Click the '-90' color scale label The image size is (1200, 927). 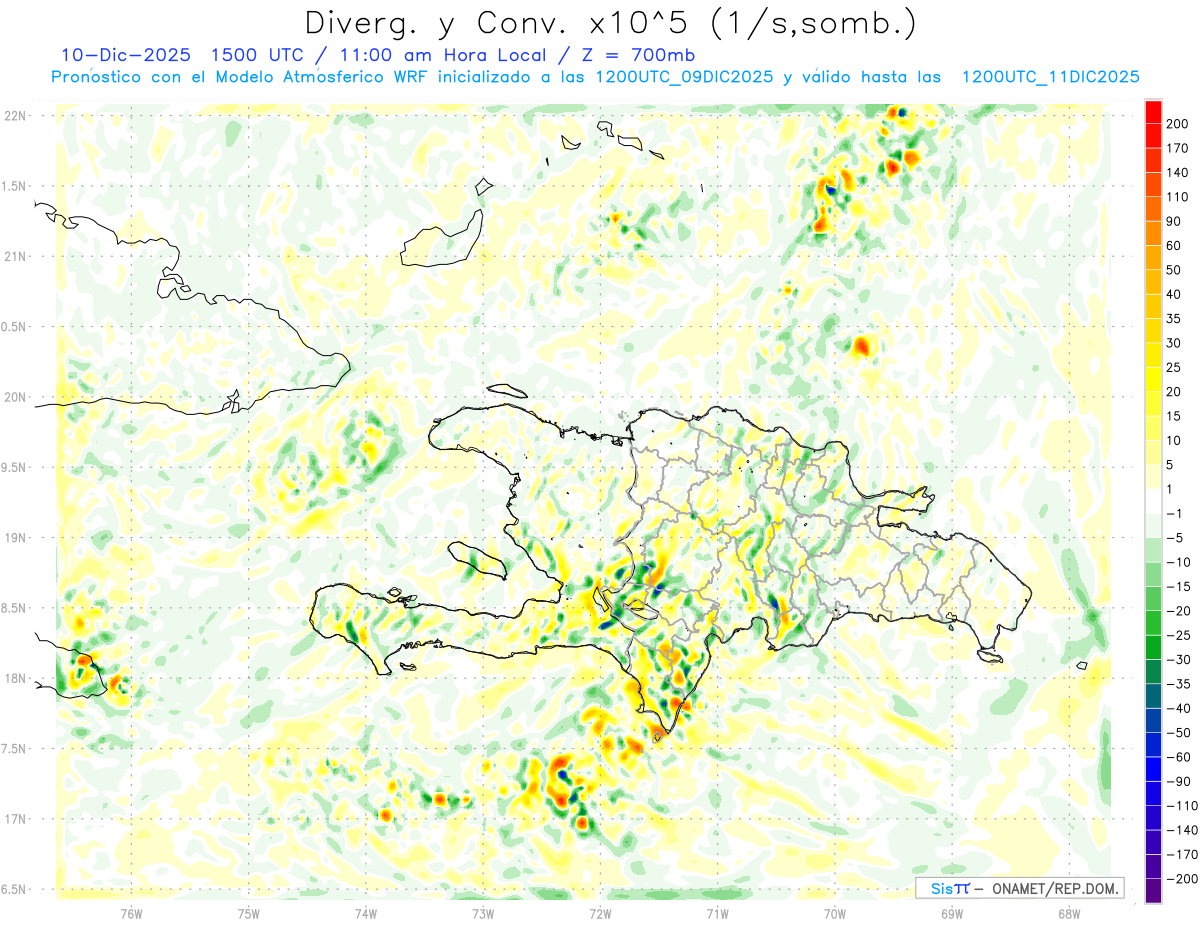click(x=1178, y=781)
